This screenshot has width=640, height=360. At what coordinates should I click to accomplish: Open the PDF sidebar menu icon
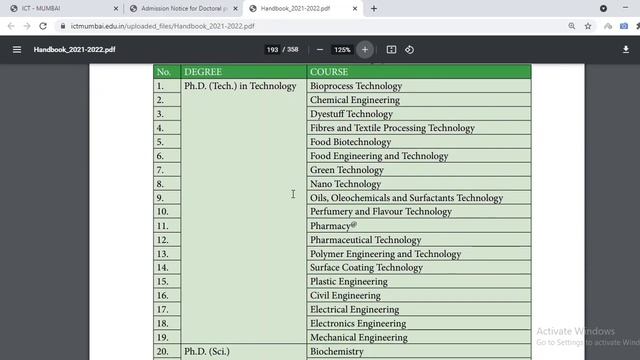coord(17,49)
